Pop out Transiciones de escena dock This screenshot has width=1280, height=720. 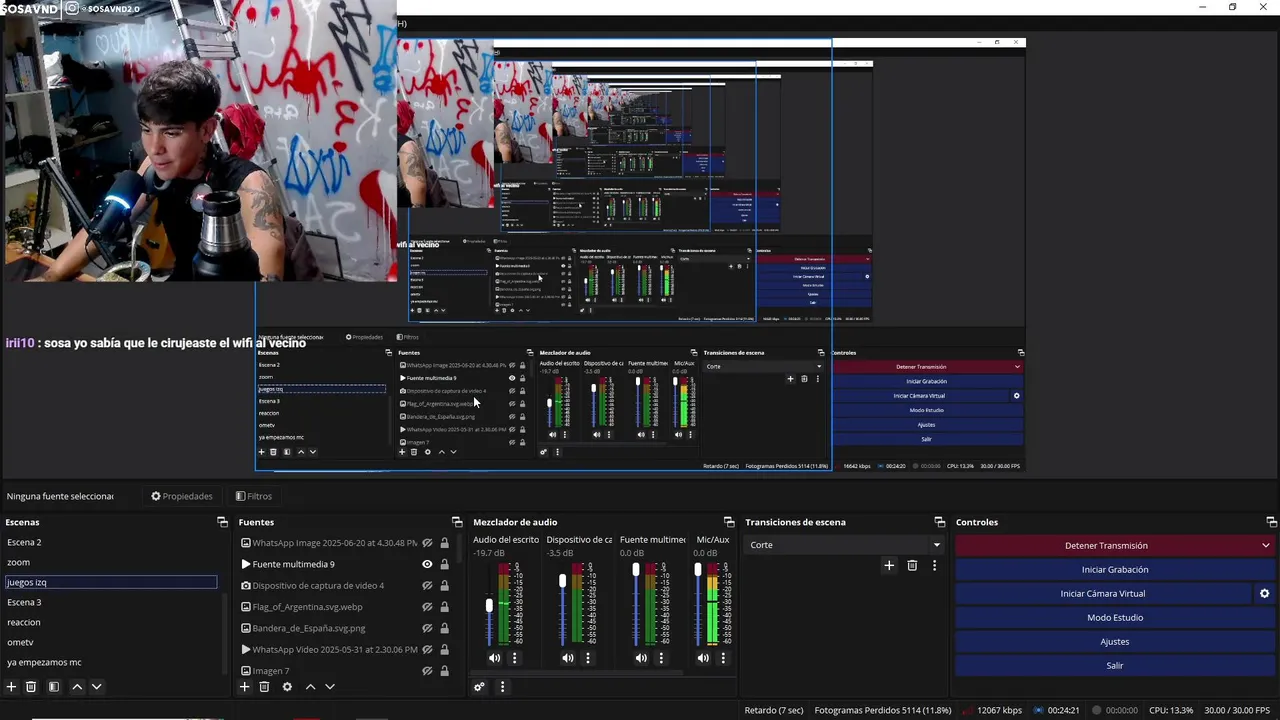click(x=940, y=522)
